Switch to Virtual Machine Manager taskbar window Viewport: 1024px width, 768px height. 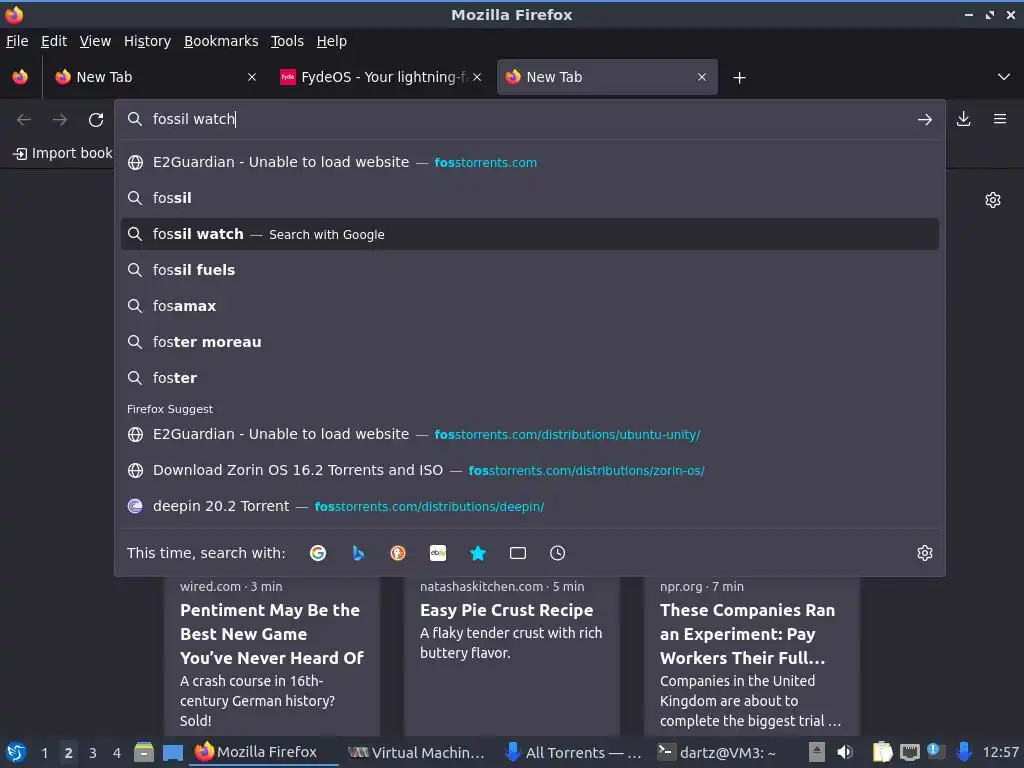point(417,752)
